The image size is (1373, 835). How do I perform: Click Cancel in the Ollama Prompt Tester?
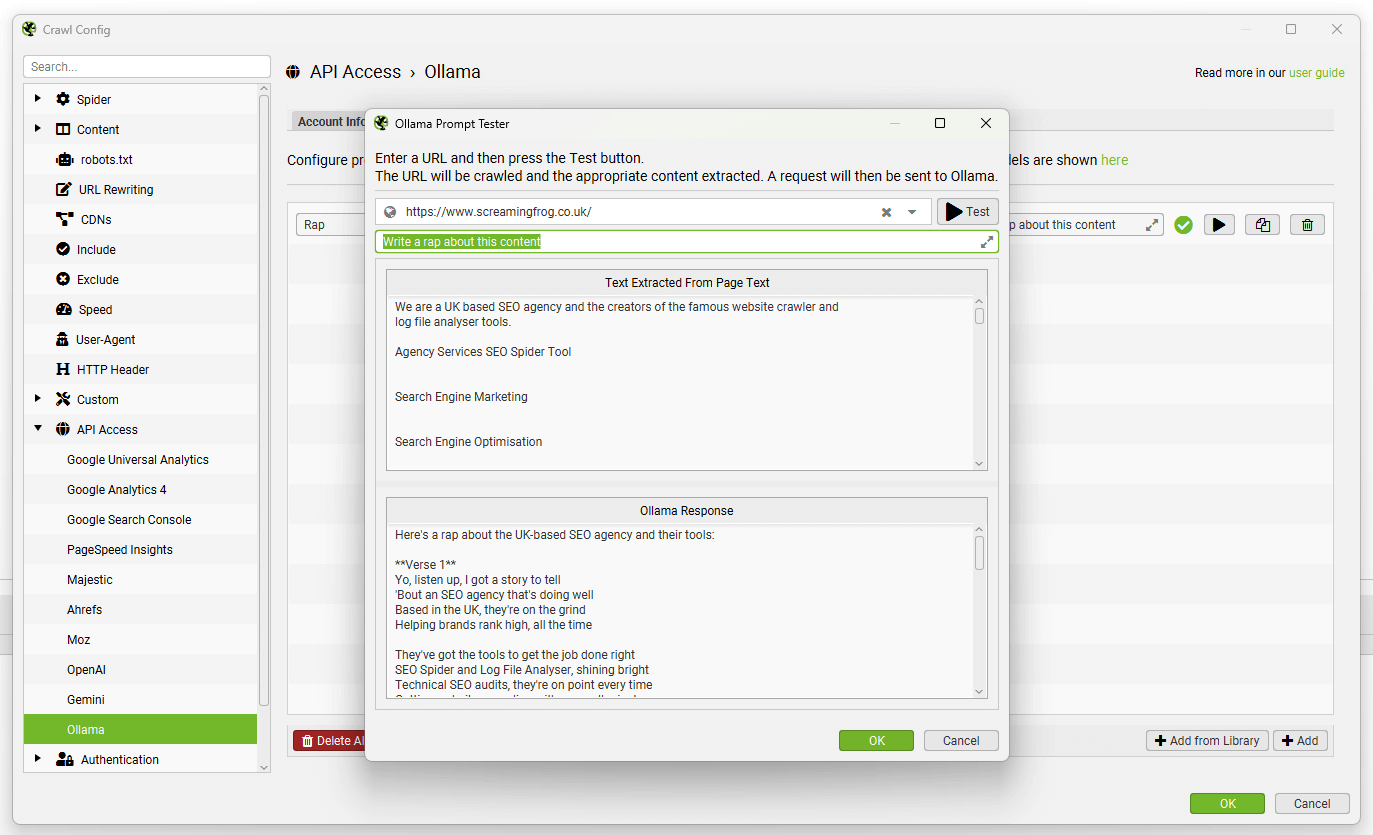(960, 741)
